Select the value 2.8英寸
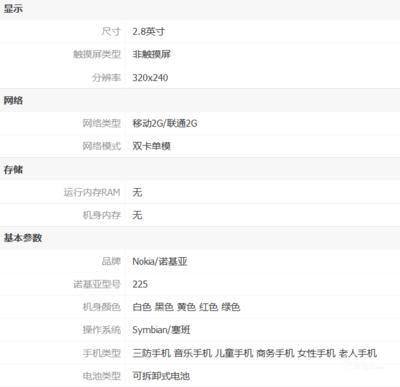This screenshot has height=387, width=400. pos(148,32)
